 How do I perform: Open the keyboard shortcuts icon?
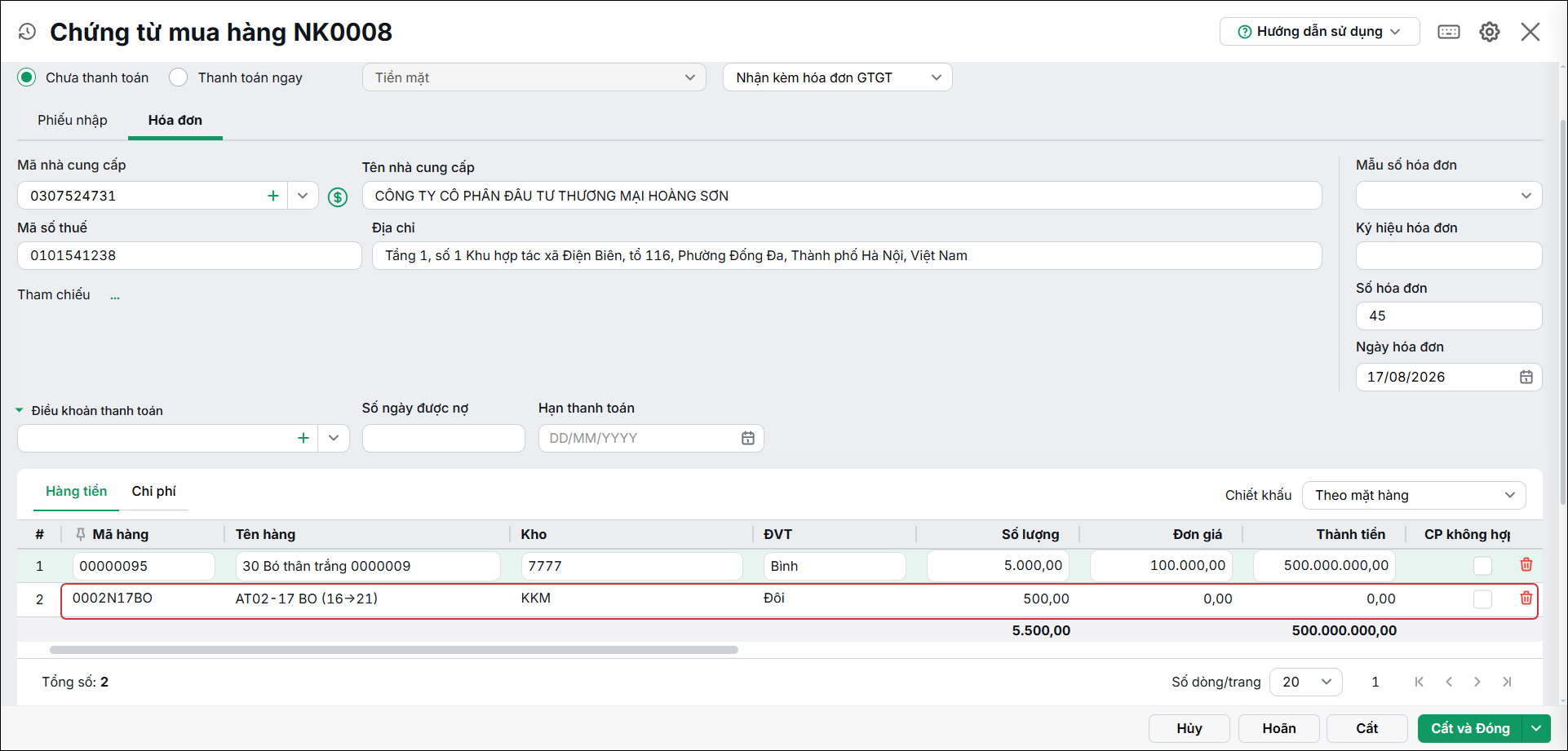point(1449,32)
